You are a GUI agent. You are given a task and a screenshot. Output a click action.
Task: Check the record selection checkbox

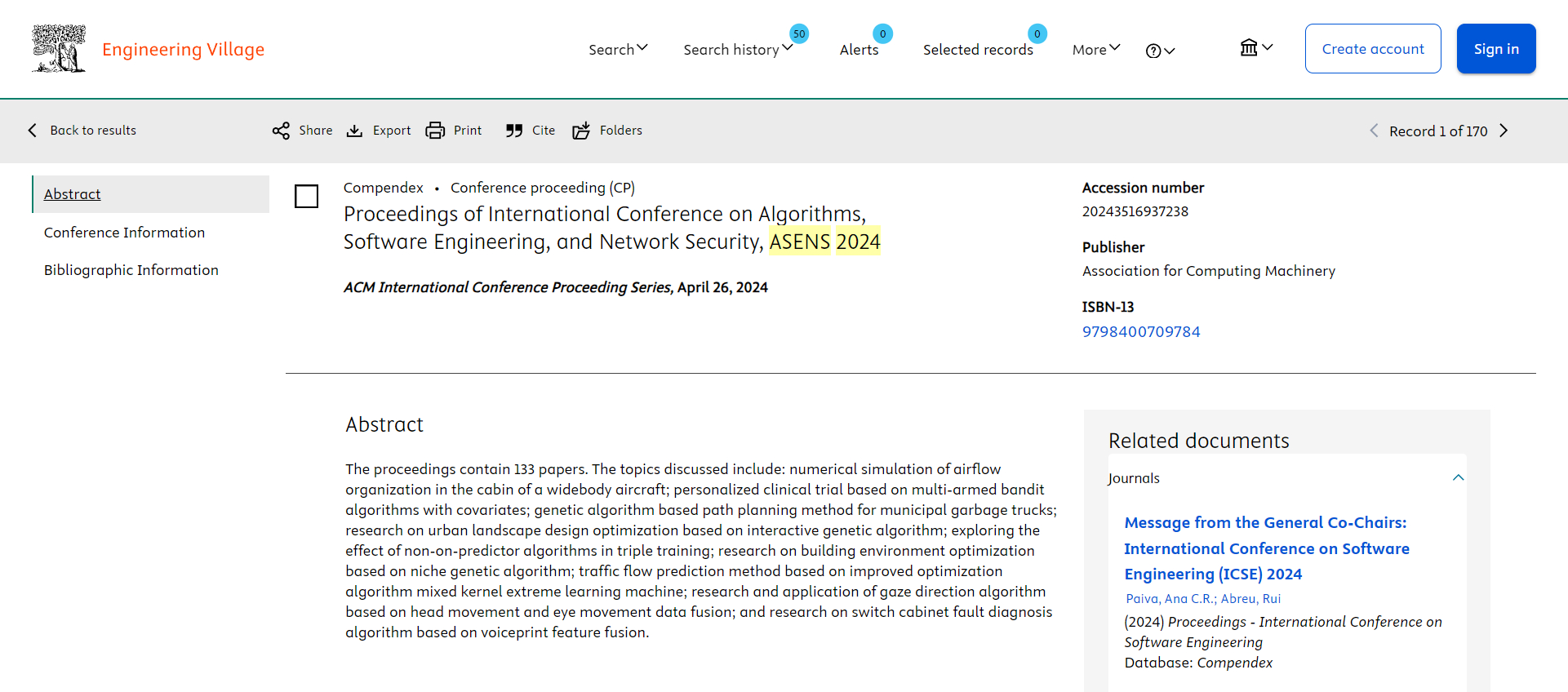point(306,196)
